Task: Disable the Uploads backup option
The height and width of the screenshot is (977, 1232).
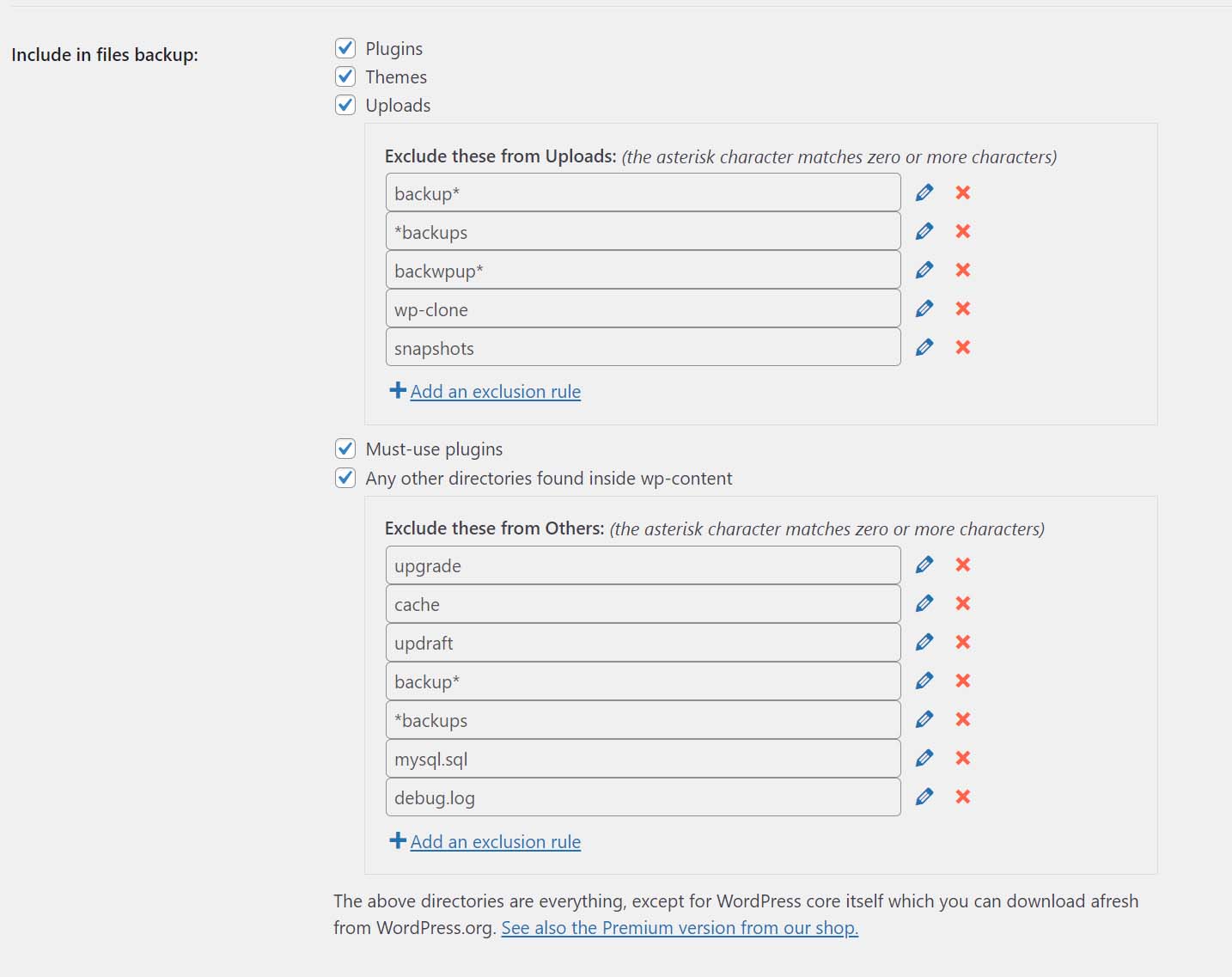Action: (345, 105)
